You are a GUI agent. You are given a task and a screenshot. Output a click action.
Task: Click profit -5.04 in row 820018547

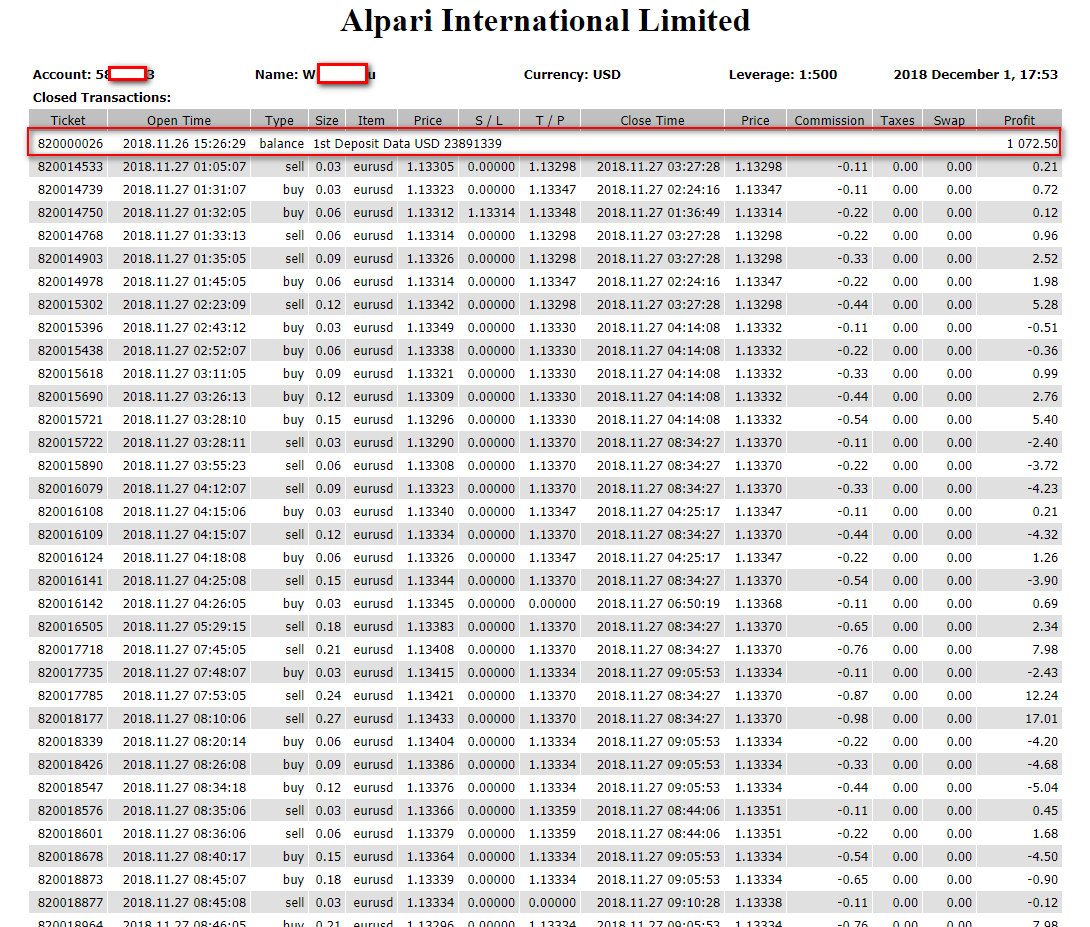1043,787
